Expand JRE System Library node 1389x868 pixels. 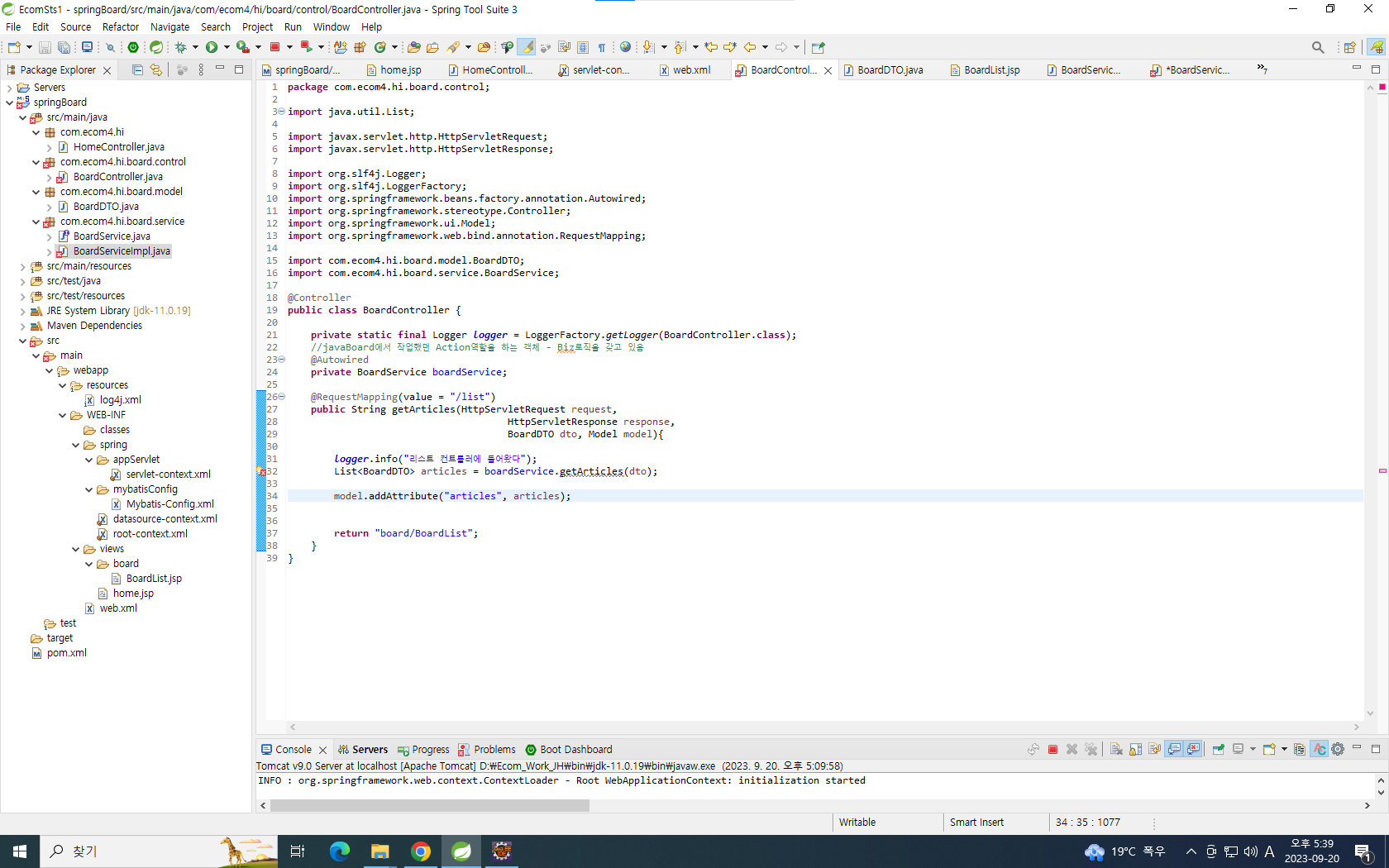[x=22, y=311]
